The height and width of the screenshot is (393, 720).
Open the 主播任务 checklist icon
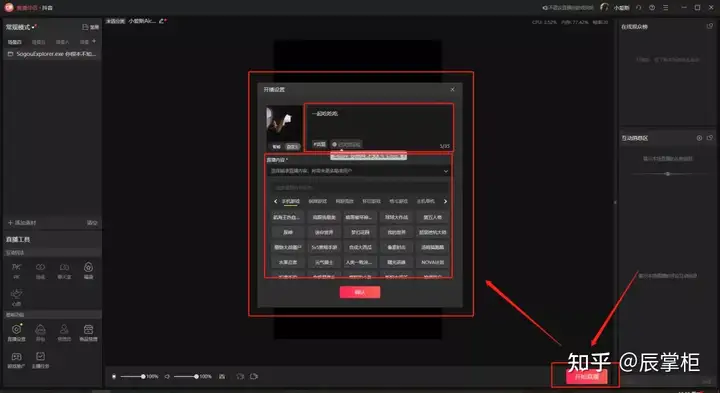(x=40, y=359)
